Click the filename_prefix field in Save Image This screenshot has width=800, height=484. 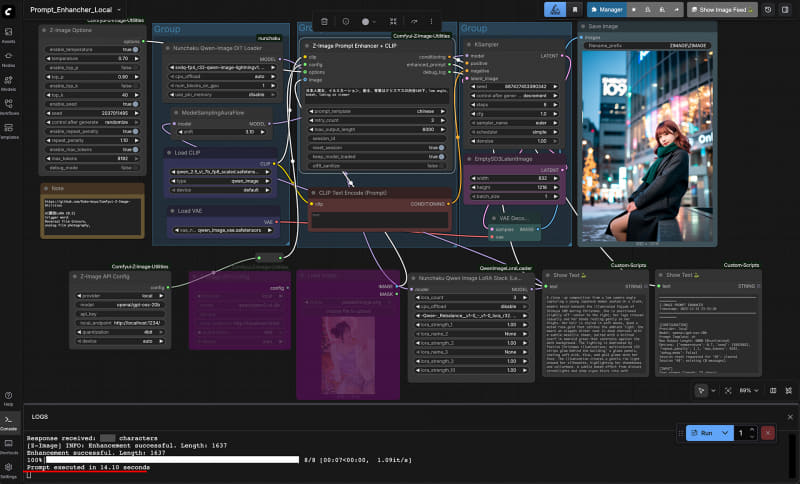click(646, 45)
